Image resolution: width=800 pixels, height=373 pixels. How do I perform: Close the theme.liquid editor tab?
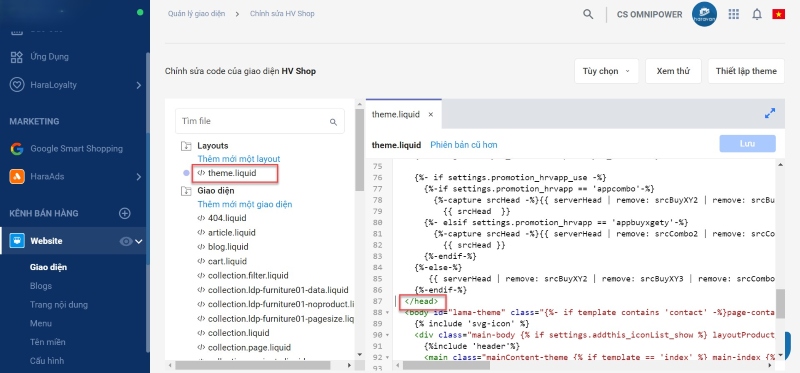point(431,114)
